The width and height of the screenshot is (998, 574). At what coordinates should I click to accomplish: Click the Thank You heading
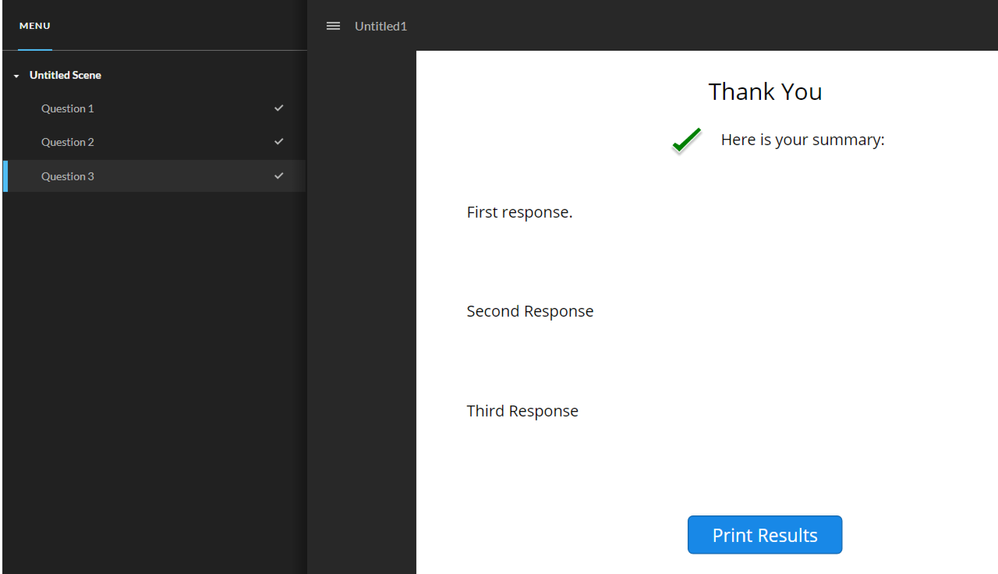[765, 92]
